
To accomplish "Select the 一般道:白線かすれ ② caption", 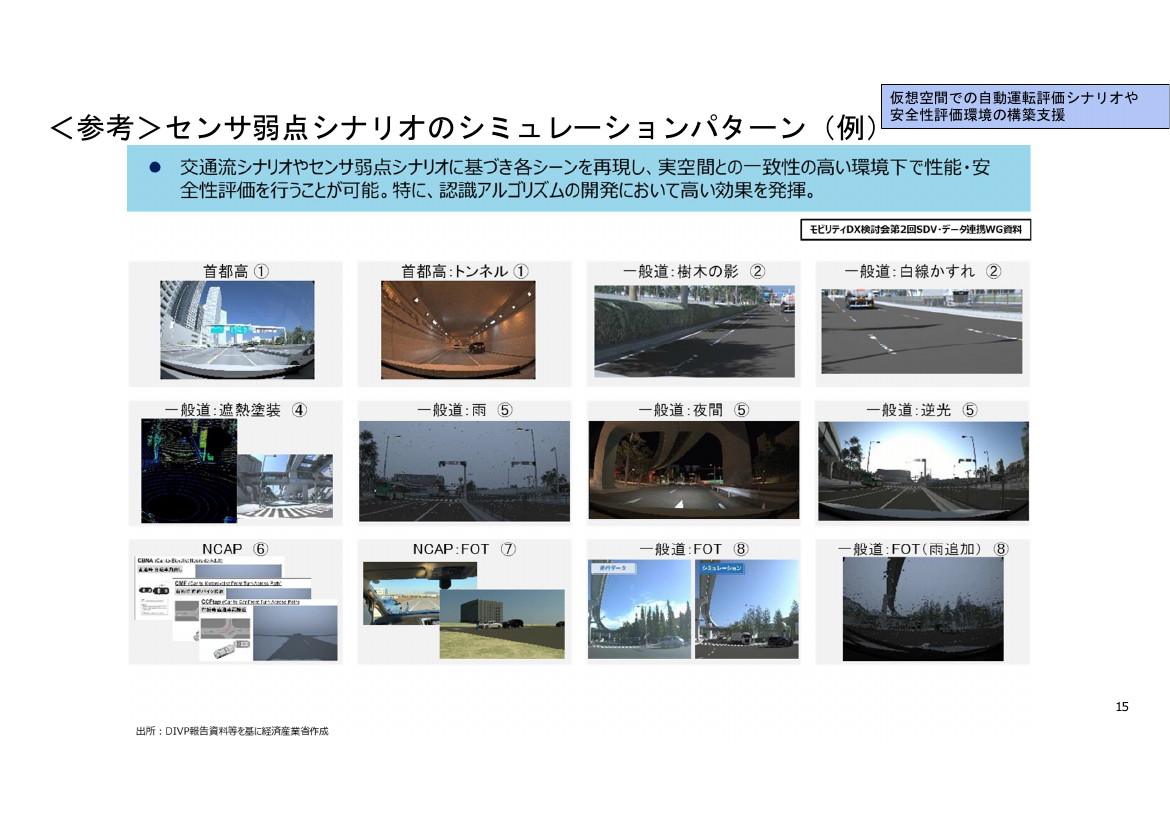I will 922,271.
